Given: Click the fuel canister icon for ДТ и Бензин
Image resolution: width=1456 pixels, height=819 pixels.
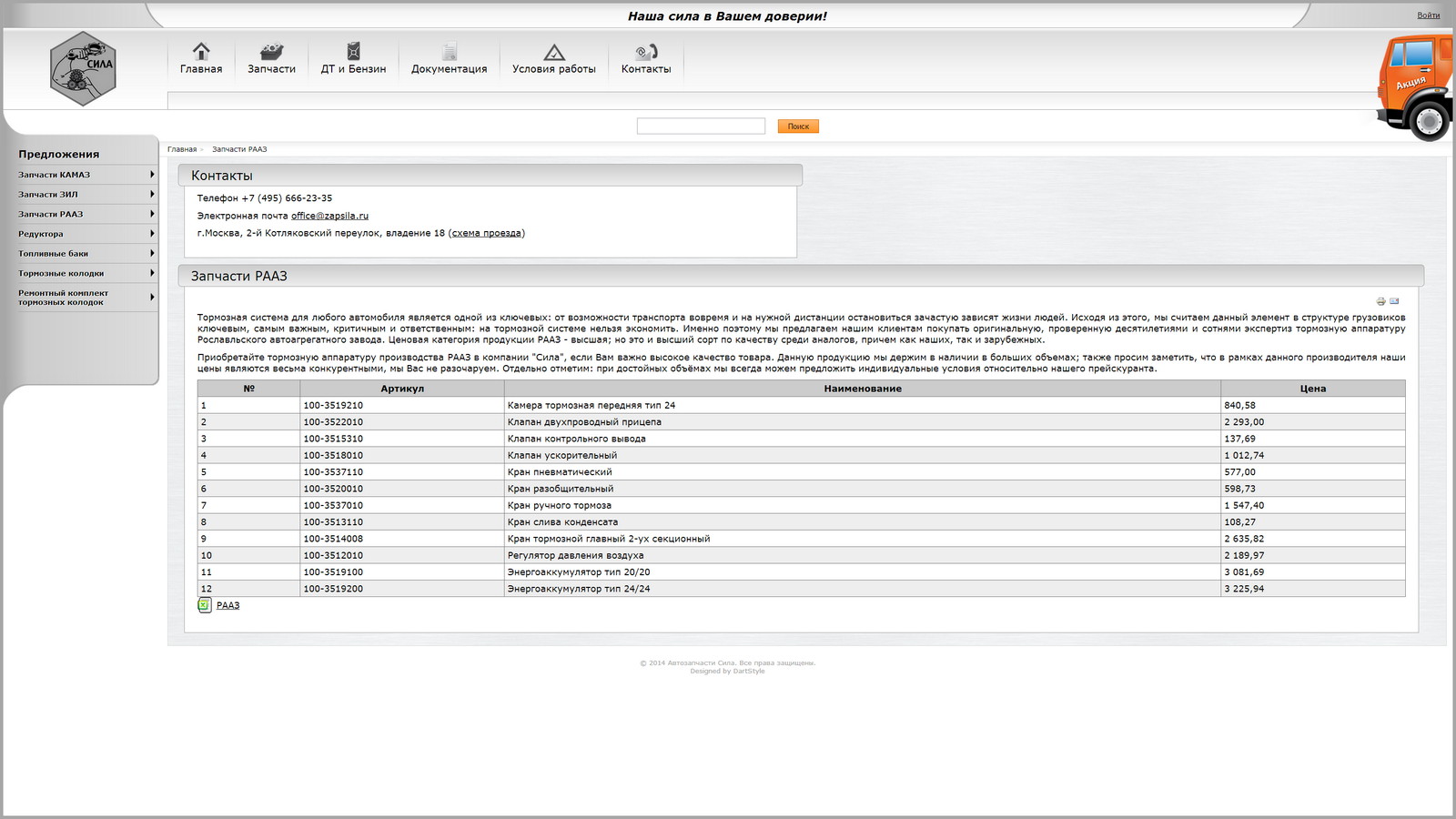Looking at the screenshot, I should coord(353,51).
